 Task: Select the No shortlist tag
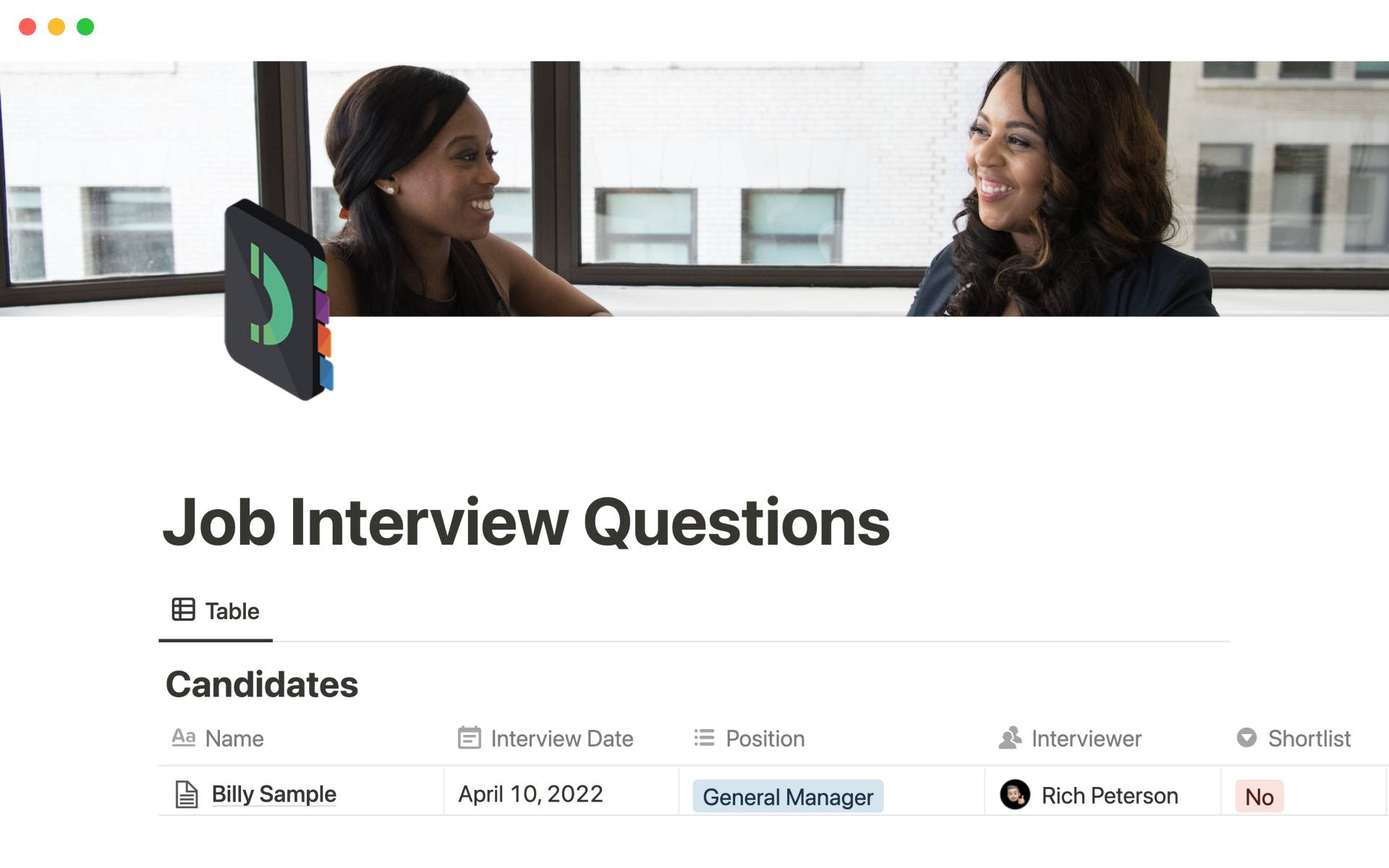coord(1259,796)
